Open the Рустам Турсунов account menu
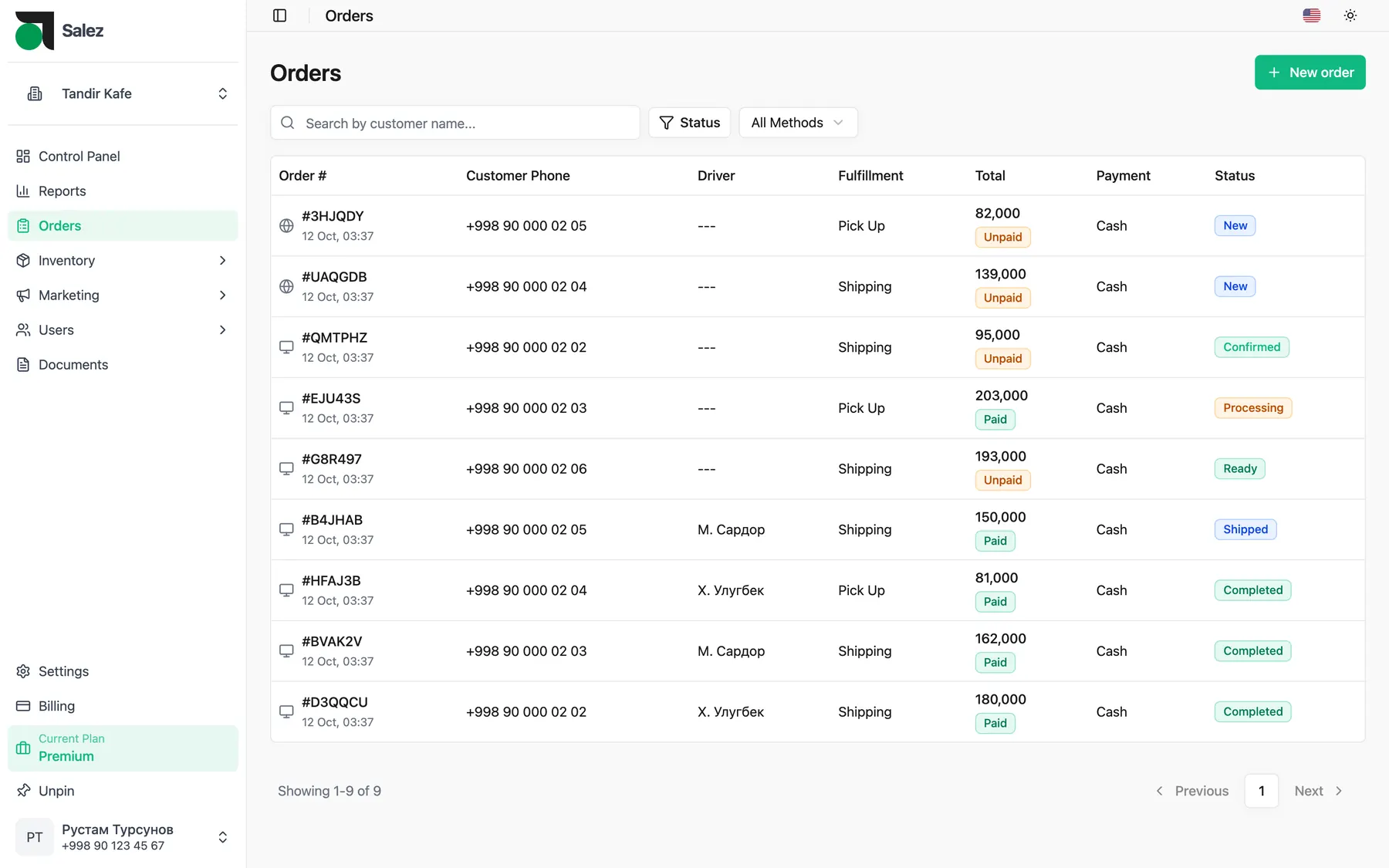The image size is (1389, 868). tap(123, 837)
